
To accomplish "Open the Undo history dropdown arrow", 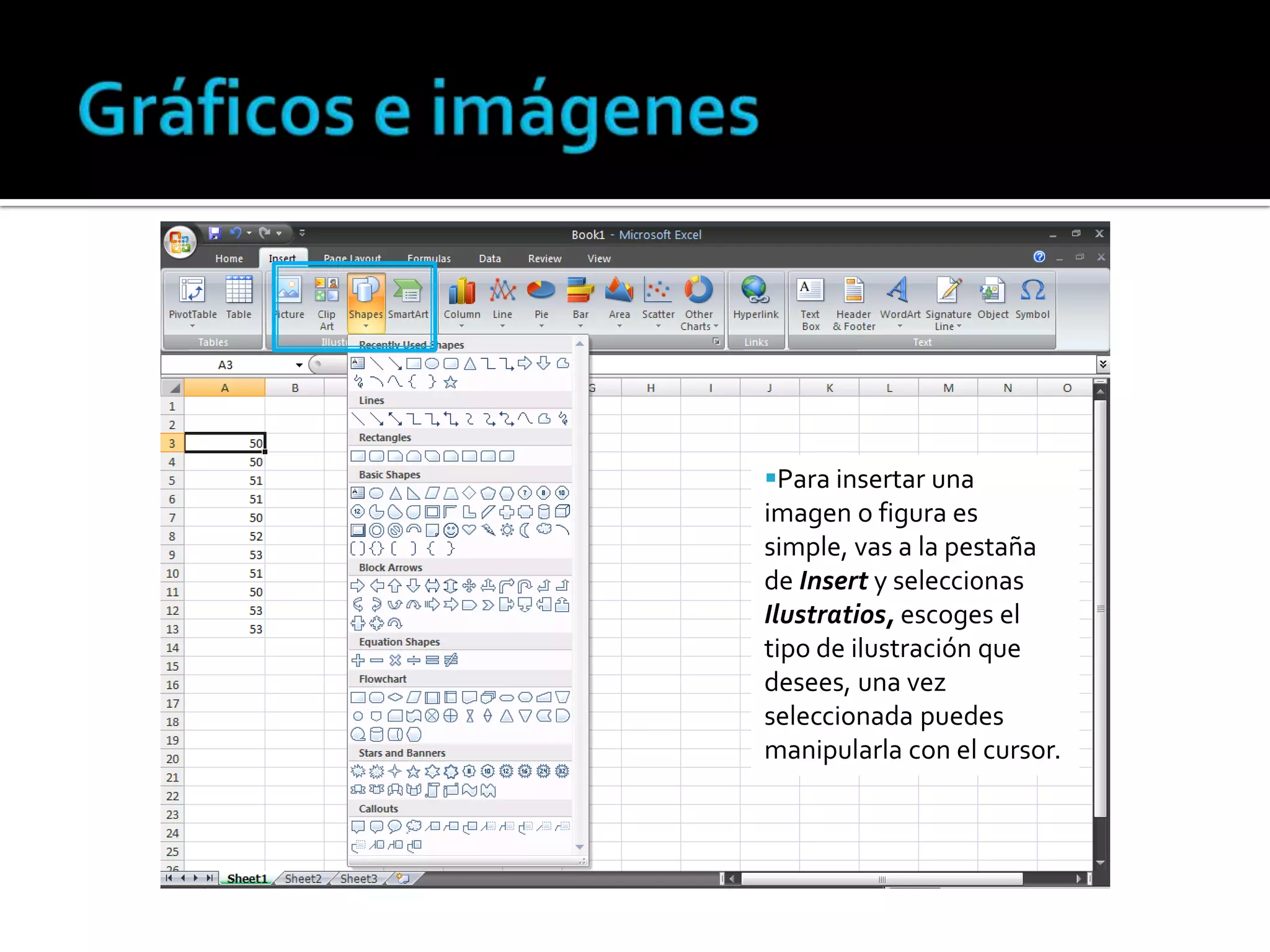I will coord(249,233).
